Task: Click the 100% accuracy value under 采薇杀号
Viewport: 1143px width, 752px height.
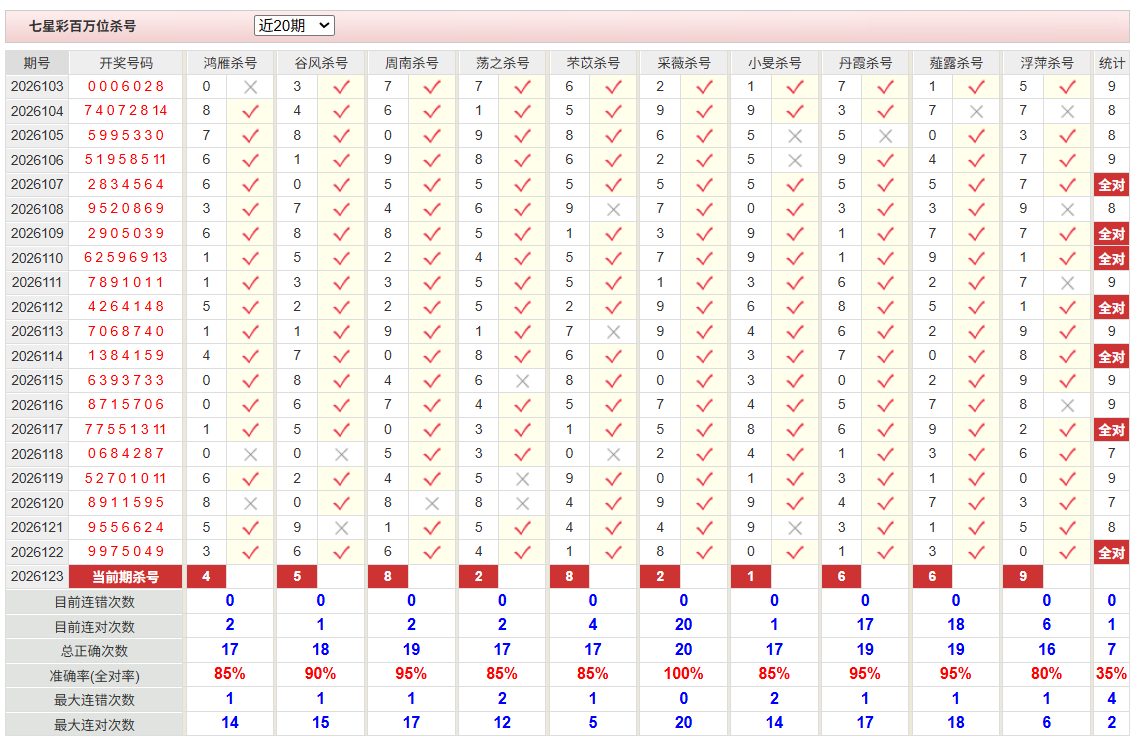Action: [x=683, y=674]
